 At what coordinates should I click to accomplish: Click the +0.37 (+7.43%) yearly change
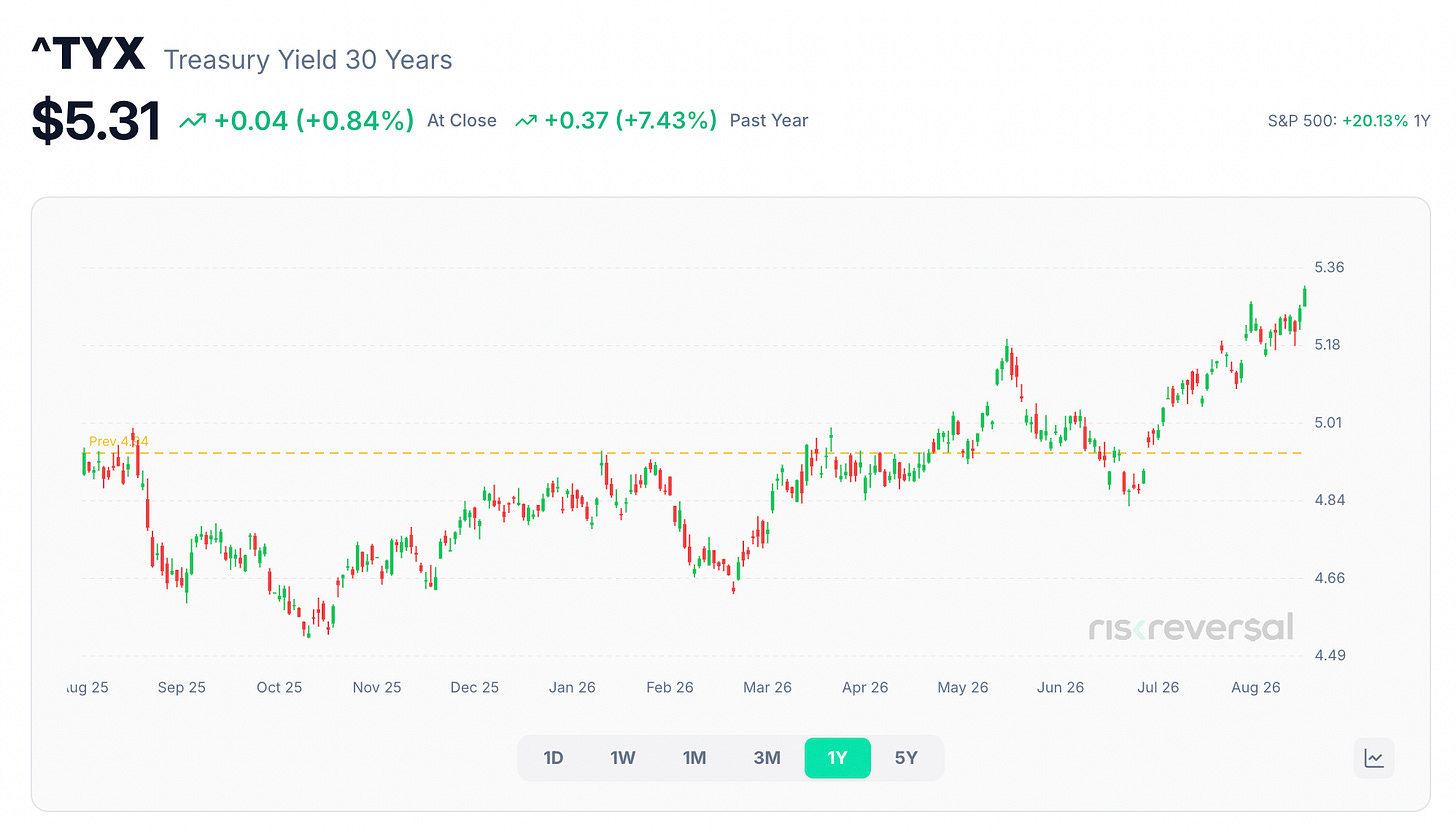coord(631,121)
